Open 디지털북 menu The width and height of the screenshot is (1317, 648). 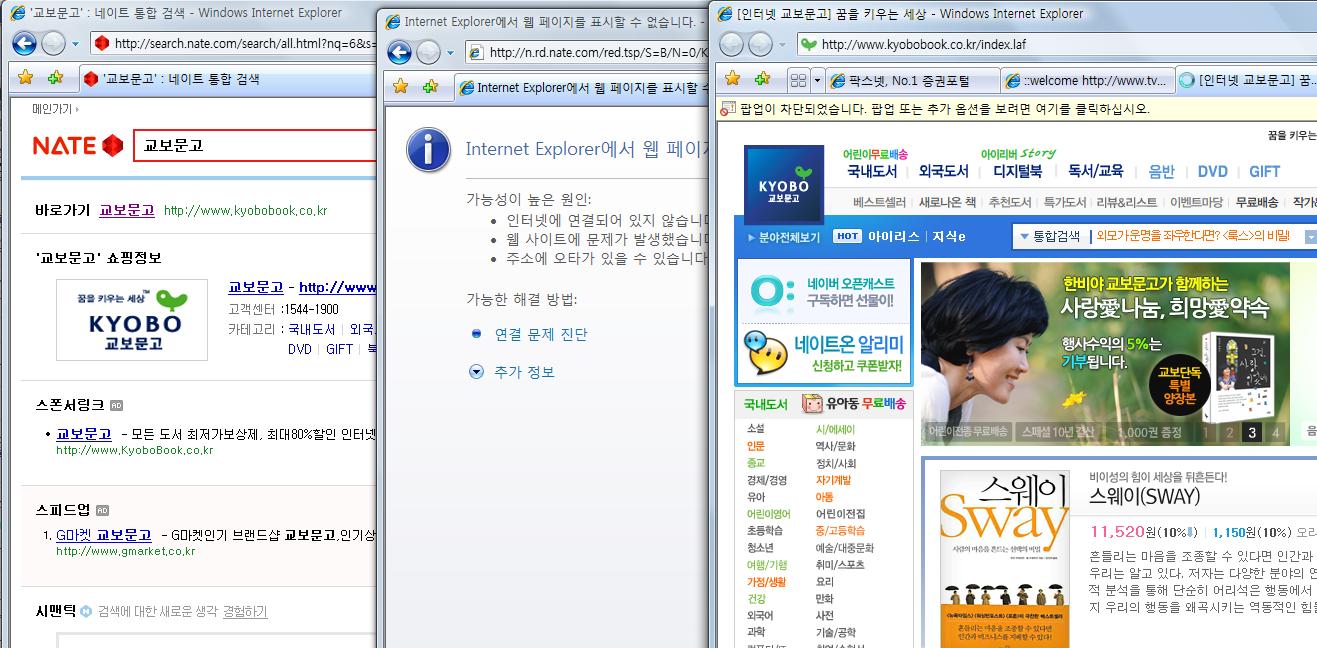1017,171
